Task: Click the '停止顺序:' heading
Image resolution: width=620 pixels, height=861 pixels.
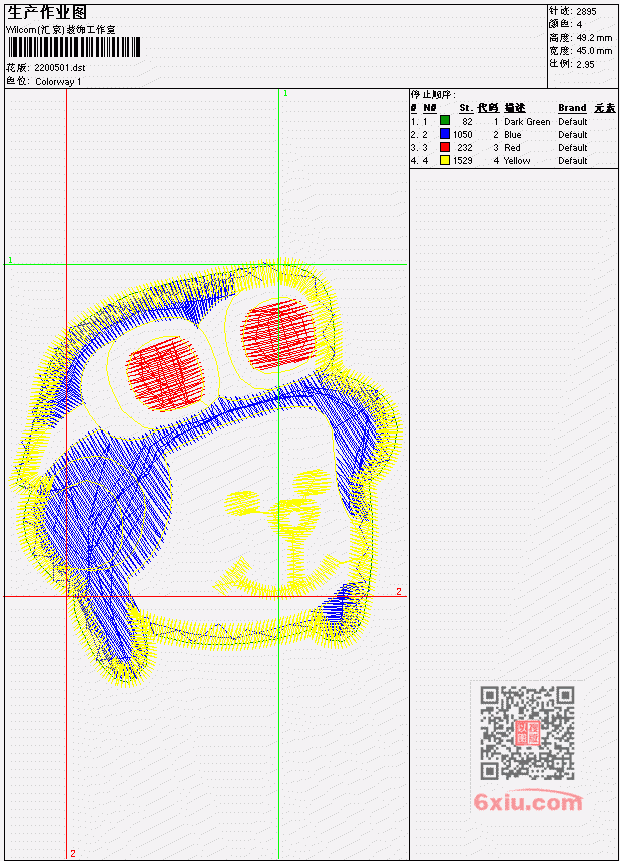Action: [433, 94]
